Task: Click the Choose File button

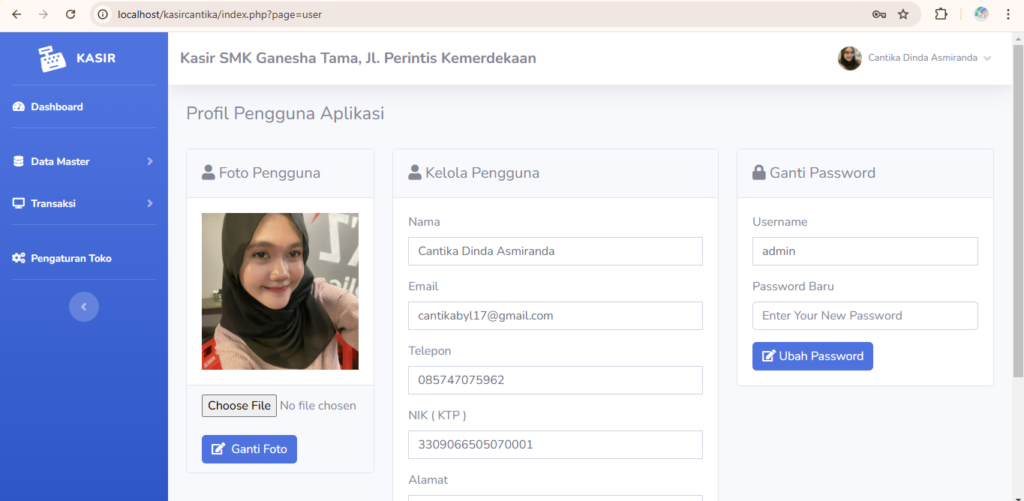Action: (239, 406)
